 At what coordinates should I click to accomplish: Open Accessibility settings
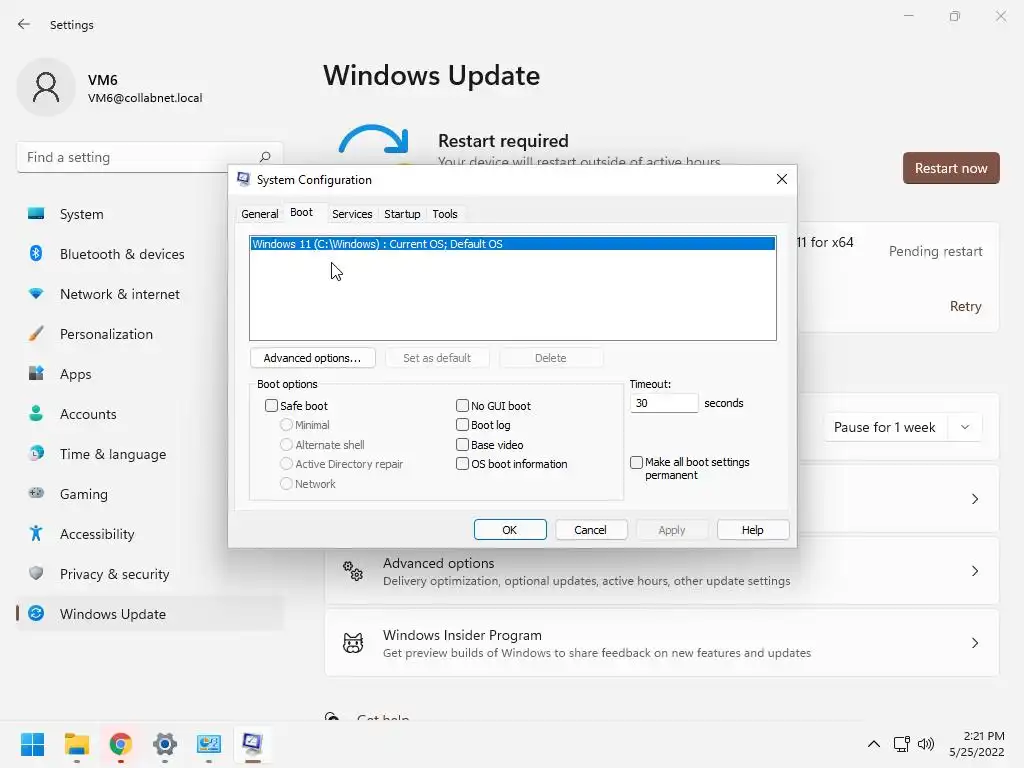coord(150,534)
